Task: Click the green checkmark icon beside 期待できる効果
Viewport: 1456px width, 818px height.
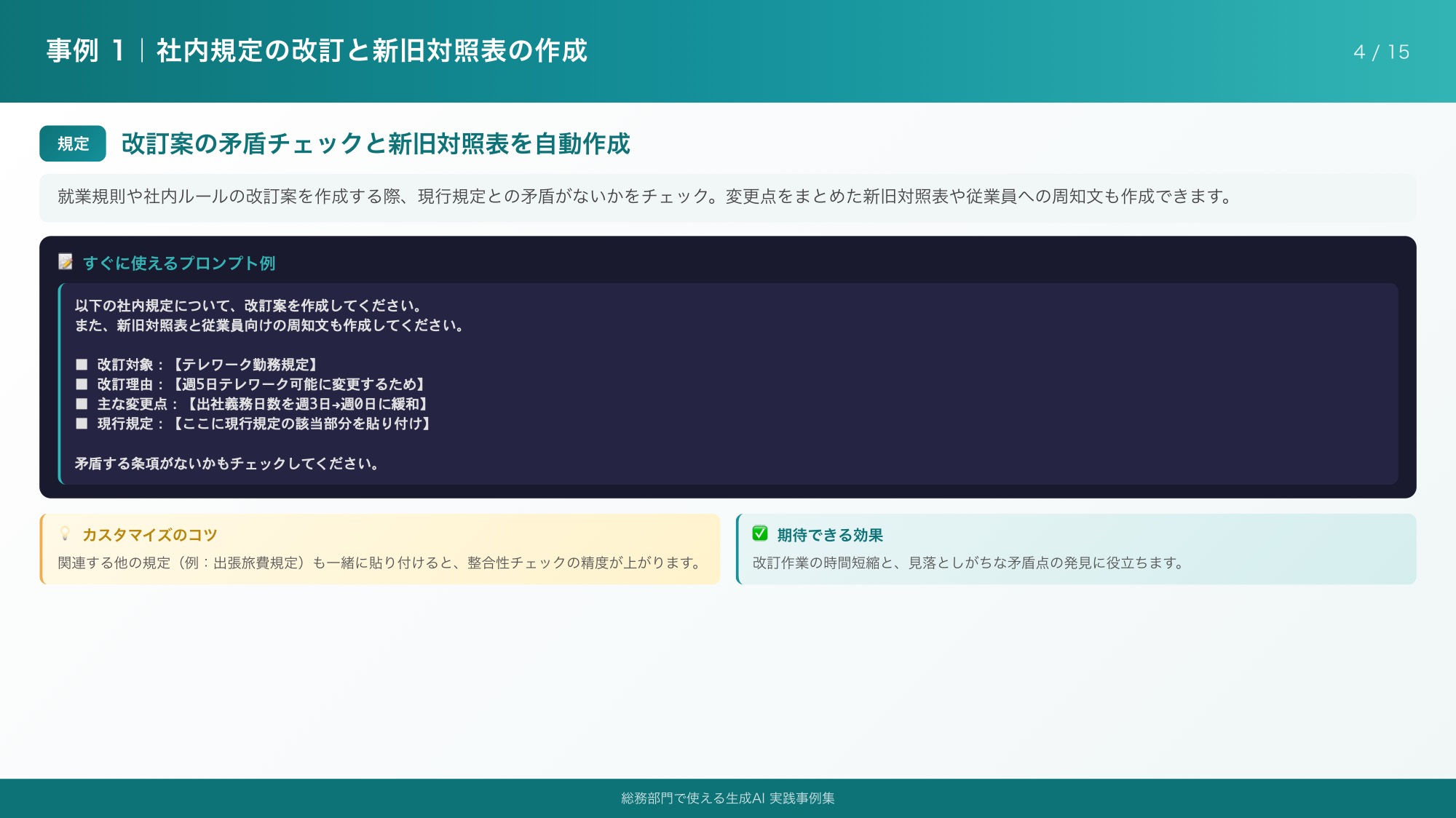Action: pos(760,533)
